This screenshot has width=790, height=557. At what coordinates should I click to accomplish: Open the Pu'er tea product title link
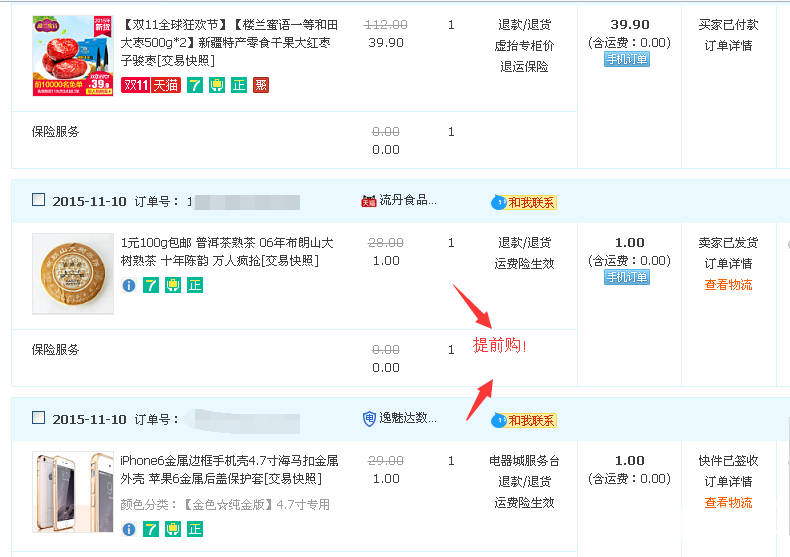click(x=226, y=251)
